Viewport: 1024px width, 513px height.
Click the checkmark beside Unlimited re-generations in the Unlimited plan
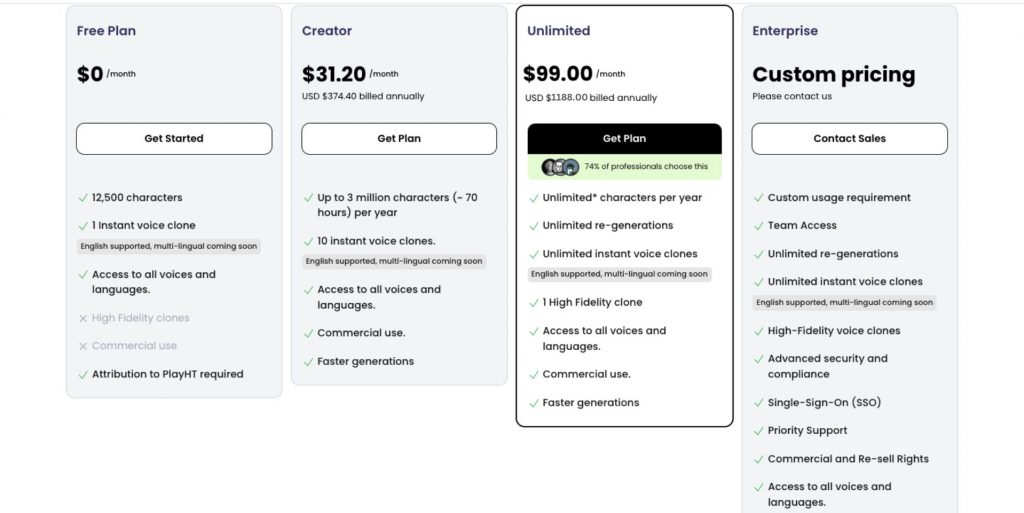tap(534, 226)
